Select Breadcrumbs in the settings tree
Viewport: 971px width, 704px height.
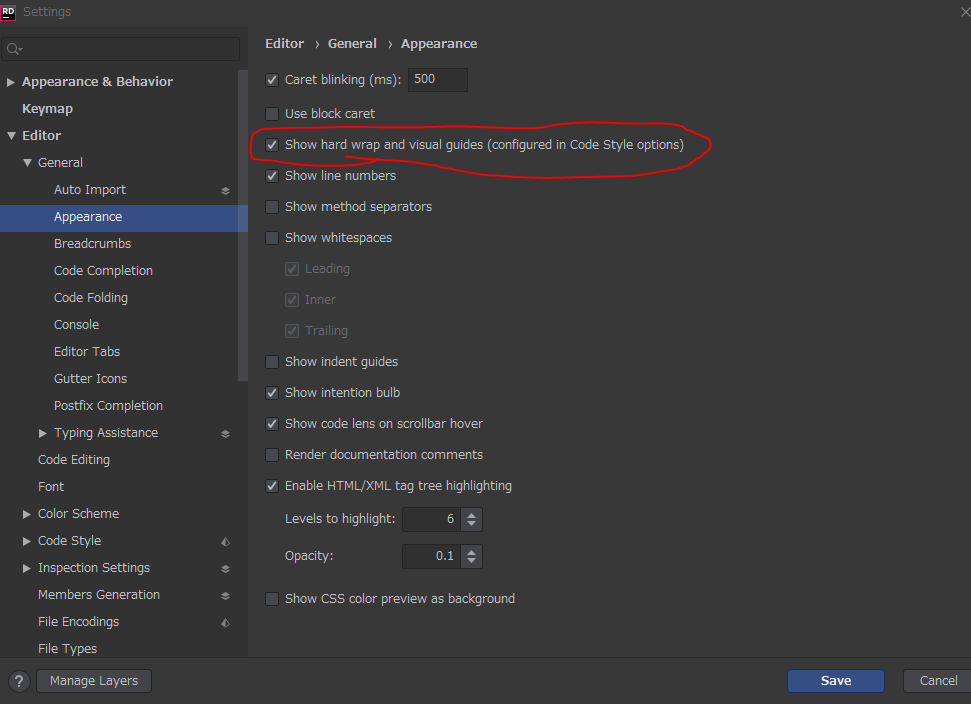coord(92,244)
